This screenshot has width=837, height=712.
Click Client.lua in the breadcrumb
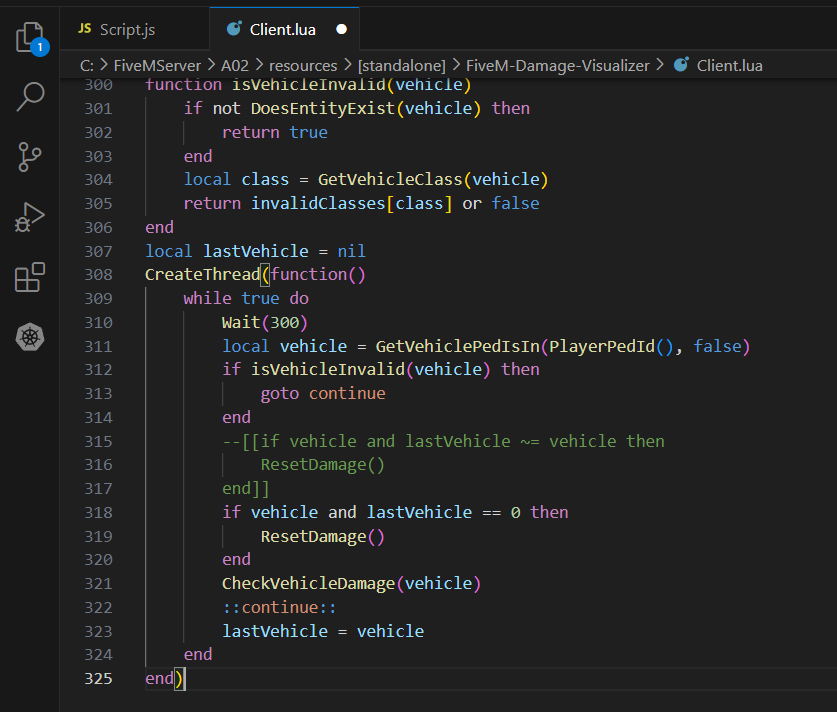(x=729, y=66)
